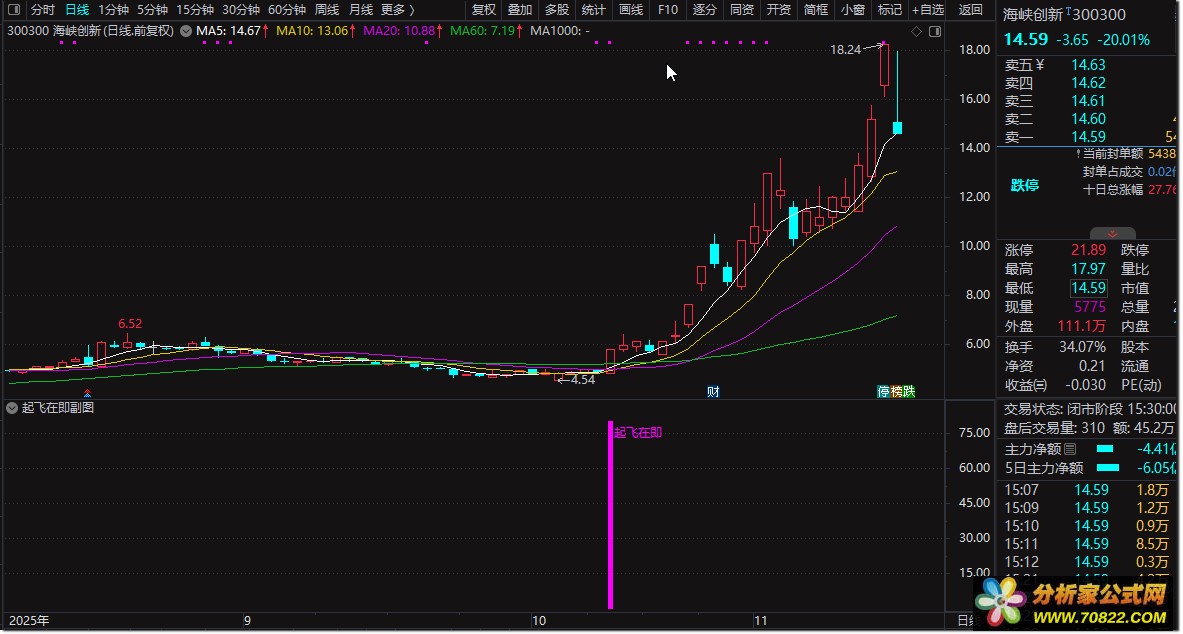Click the 涨停 21.89 value
1183x634 pixels.
(x=1088, y=251)
